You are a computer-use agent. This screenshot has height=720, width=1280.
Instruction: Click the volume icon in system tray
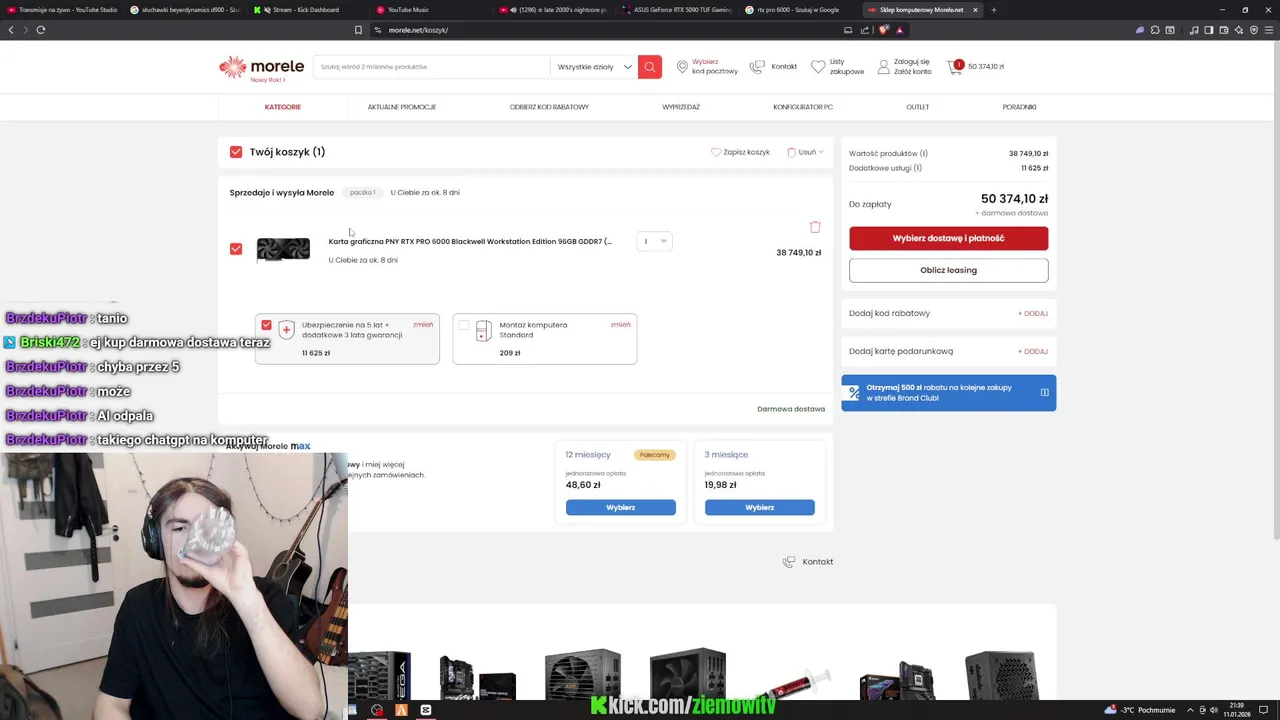(1214, 710)
